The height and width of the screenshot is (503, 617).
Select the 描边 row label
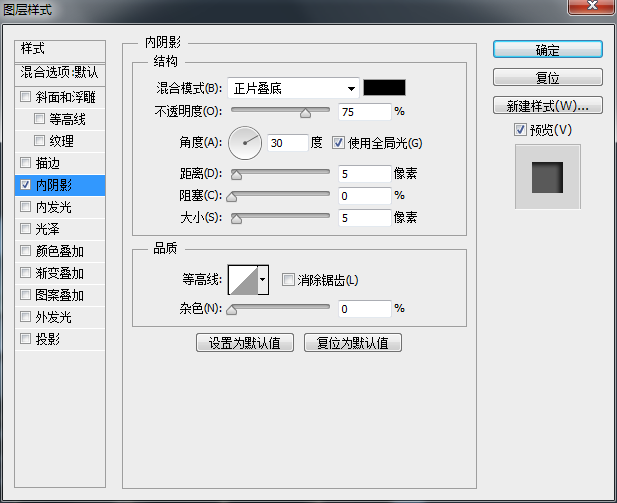click(x=48, y=163)
